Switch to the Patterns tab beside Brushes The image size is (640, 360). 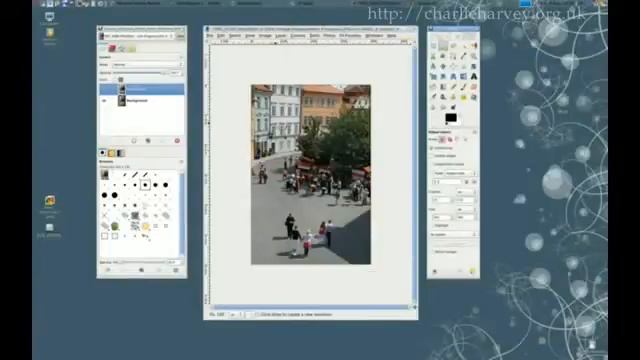point(112,153)
